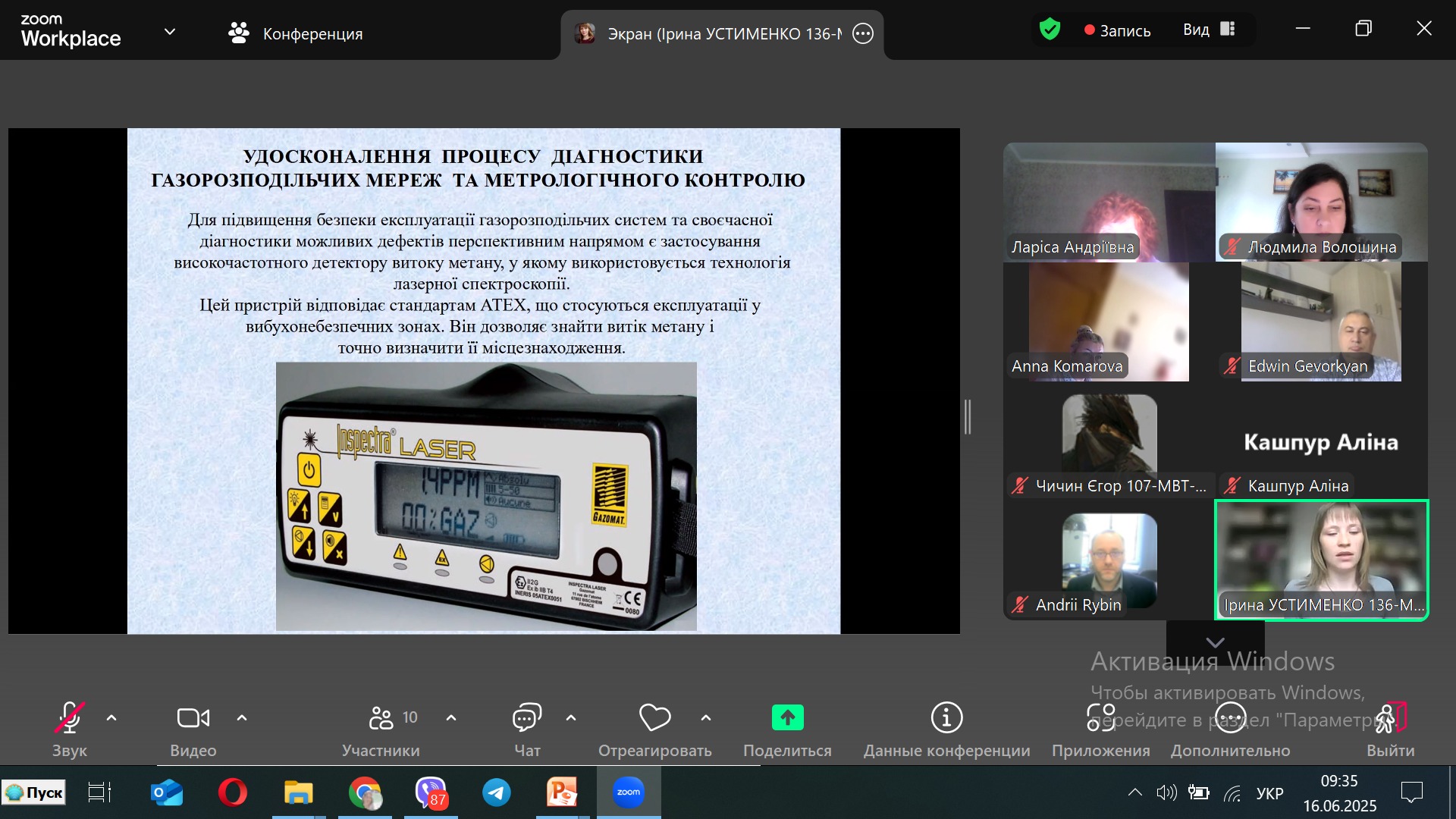This screenshot has height=819, width=1456.
Task: Select Лapica Андріївна video tile
Action: click(x=1109, y=202)
